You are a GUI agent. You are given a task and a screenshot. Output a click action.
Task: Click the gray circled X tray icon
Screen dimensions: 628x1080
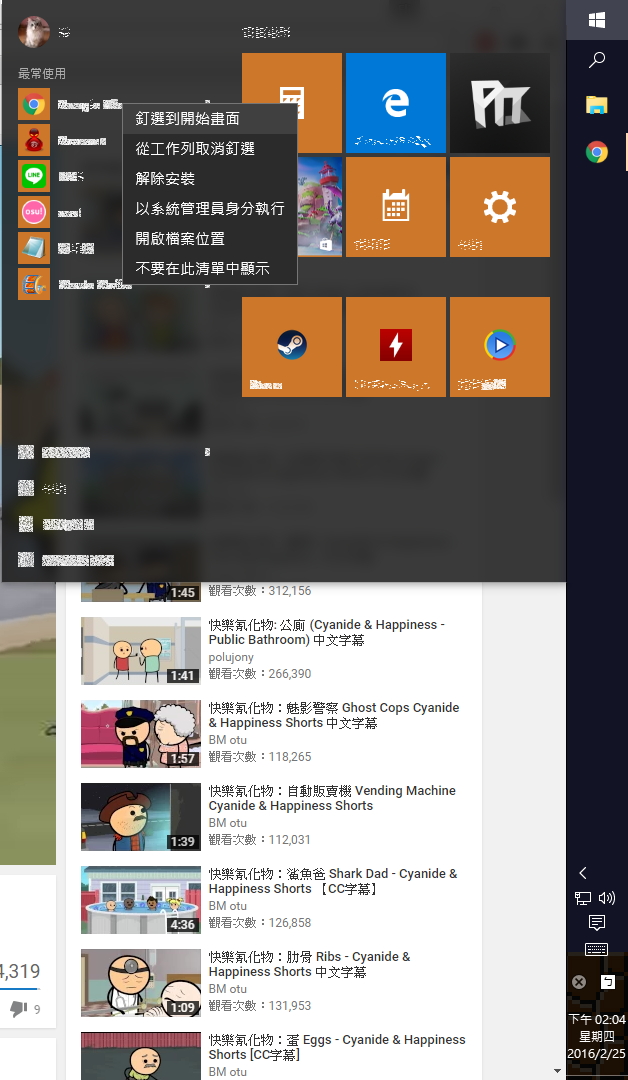click(x=579, y=982)
